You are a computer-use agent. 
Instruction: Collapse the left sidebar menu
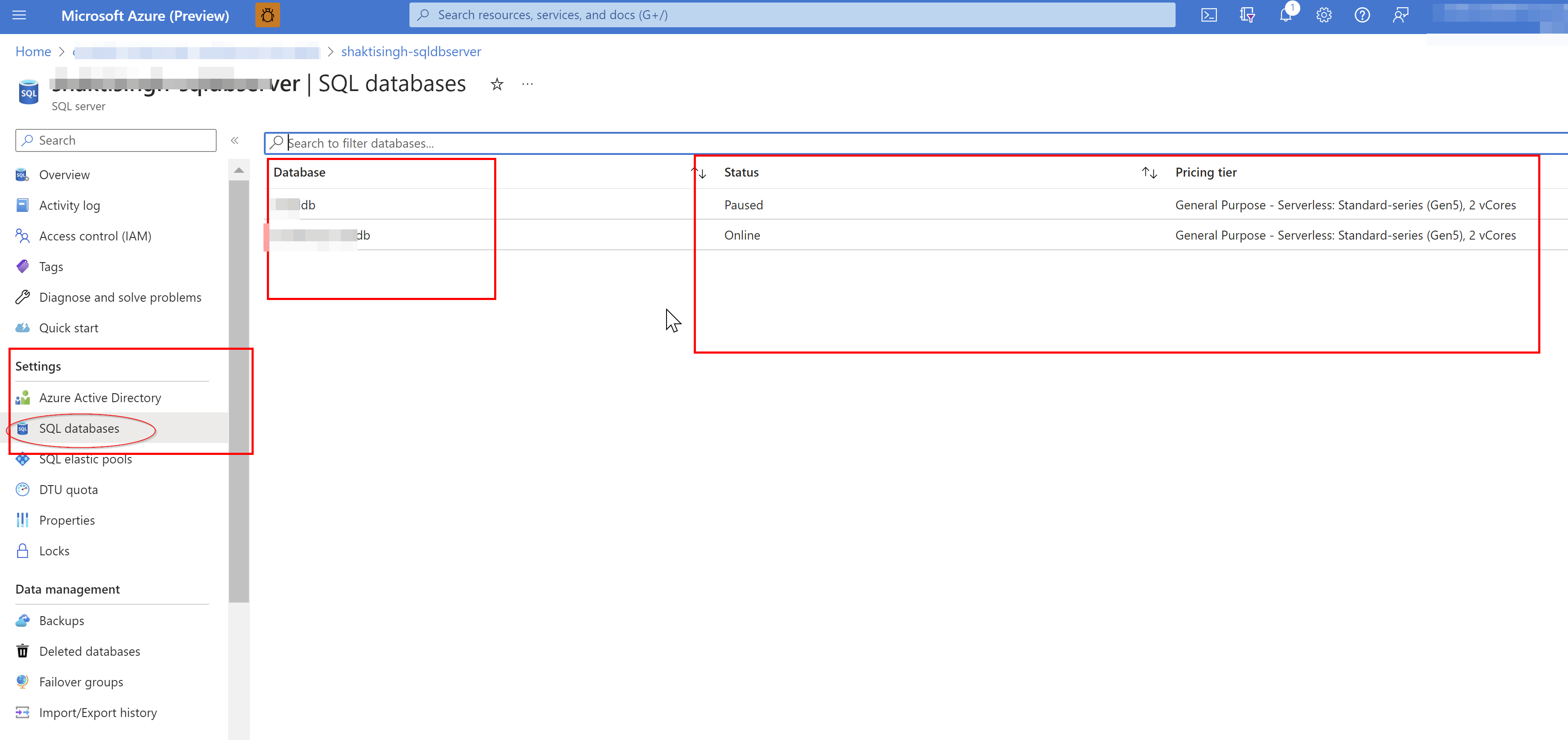235,140
